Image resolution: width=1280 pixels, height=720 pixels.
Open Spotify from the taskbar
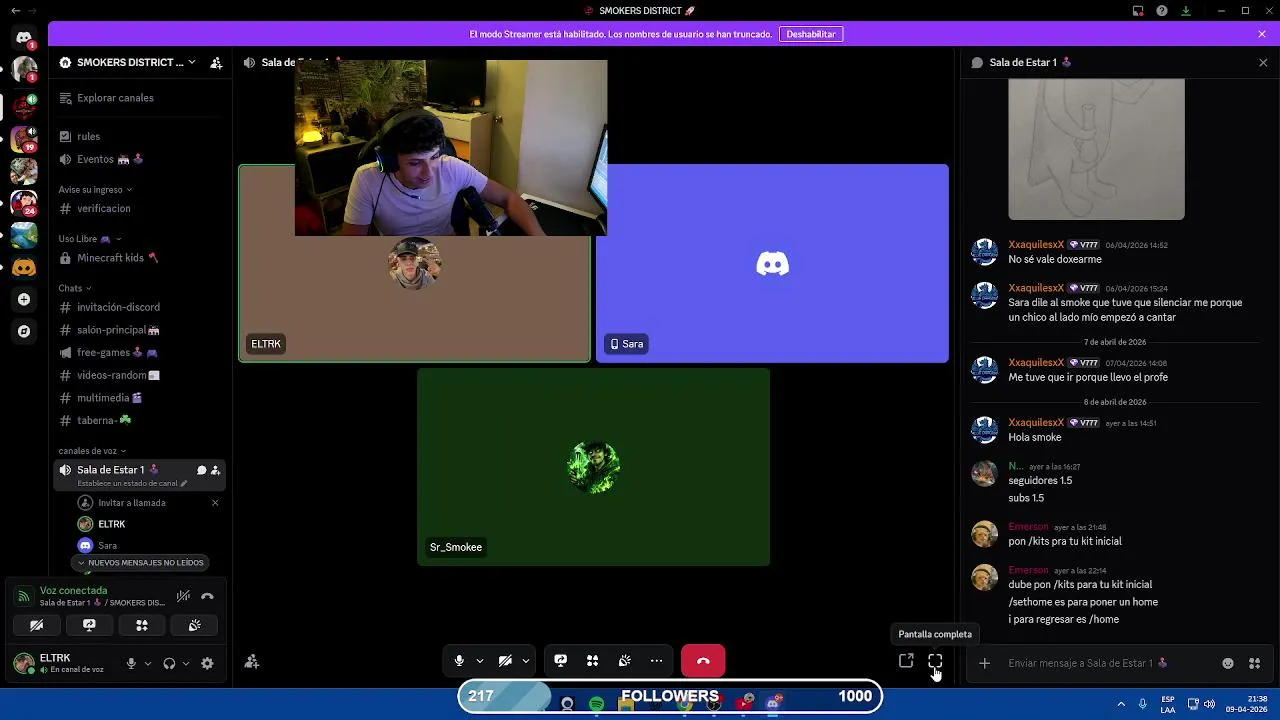596,705
